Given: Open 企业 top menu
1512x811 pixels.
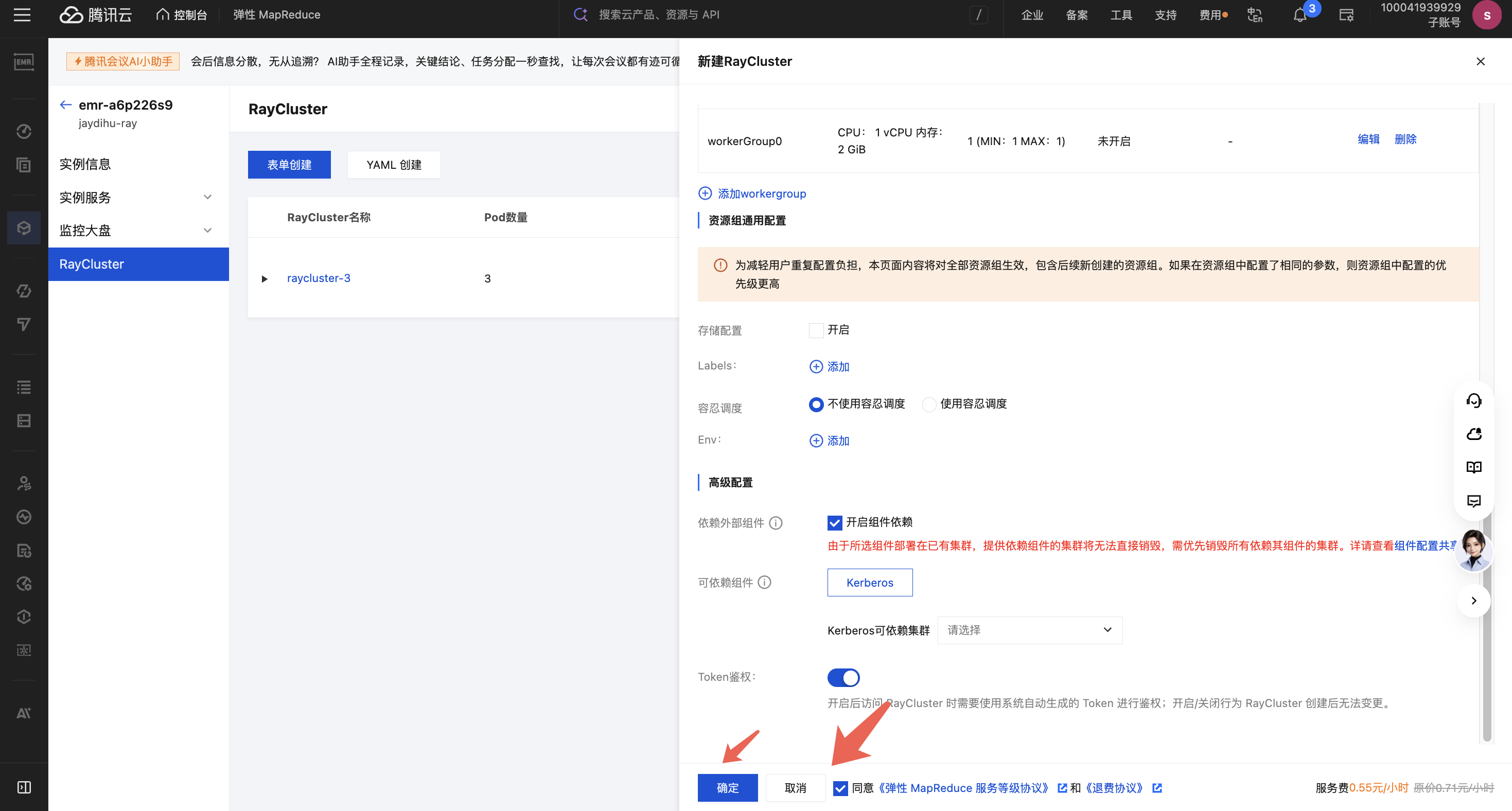Looking at the screenshot, I should [x=1032, y=15].
